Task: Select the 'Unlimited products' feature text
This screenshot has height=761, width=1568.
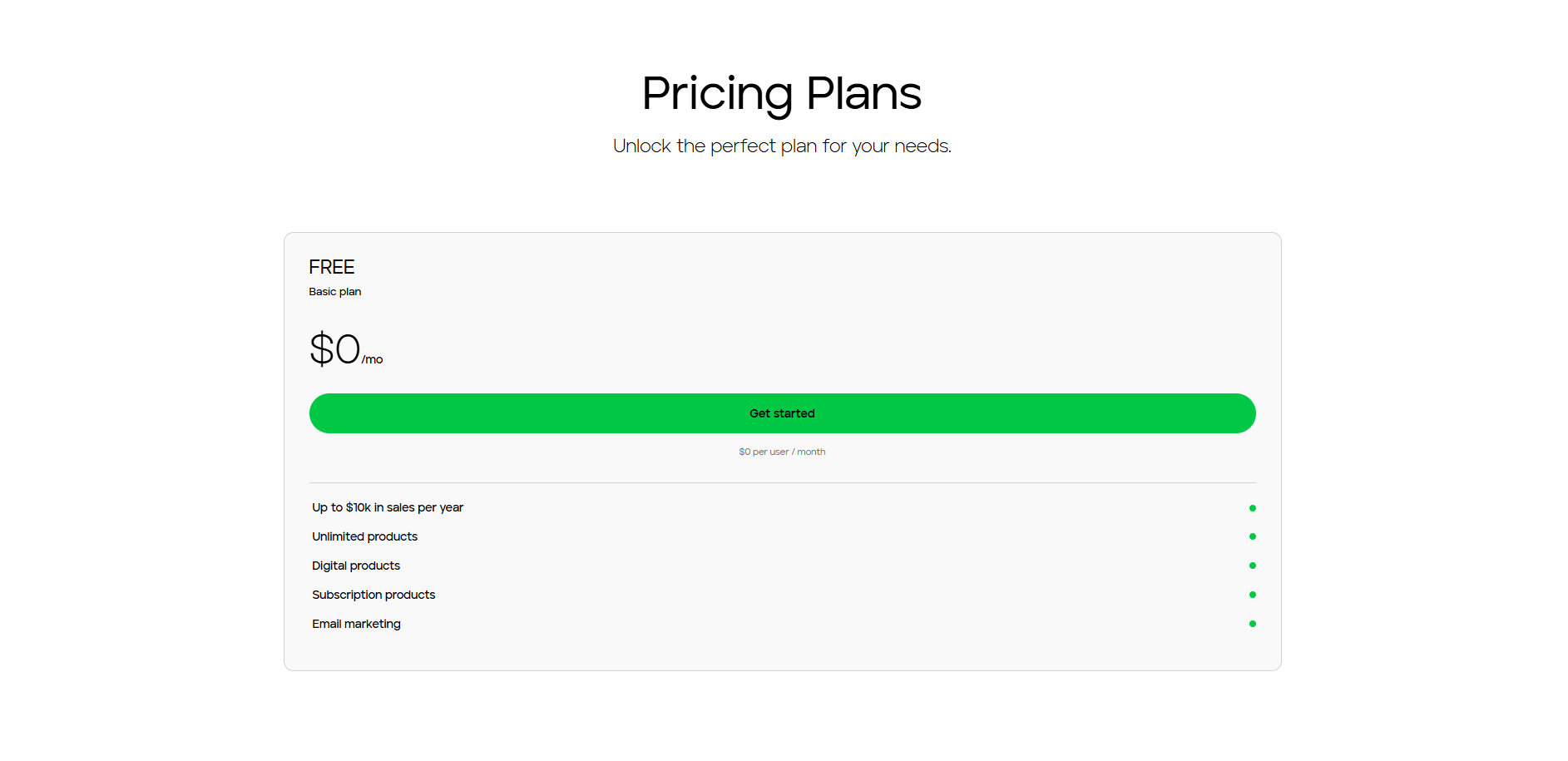Action: click(x=364, y=536)
